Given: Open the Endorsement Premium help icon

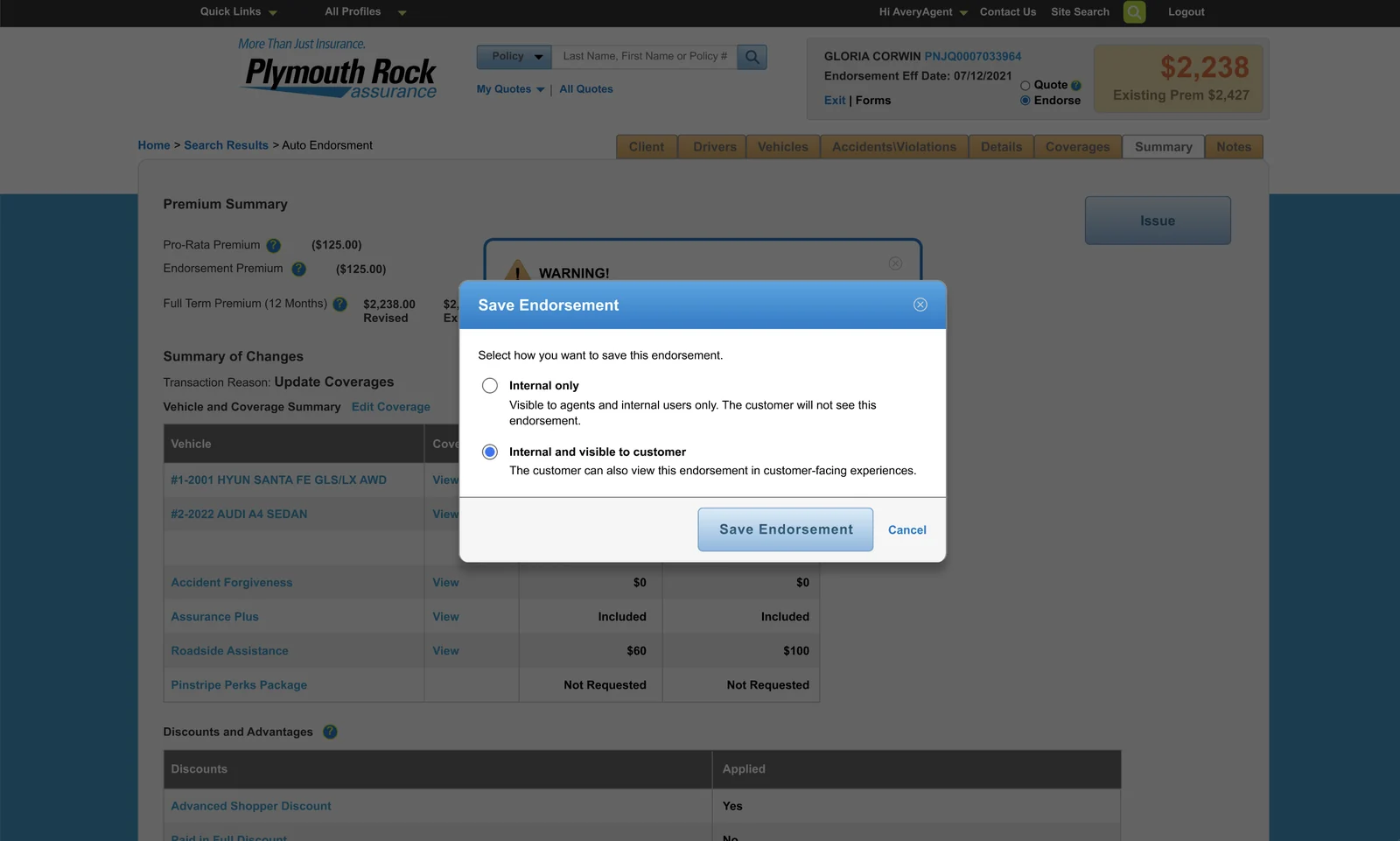Looking at the screenshot, I should coord(298,270).
